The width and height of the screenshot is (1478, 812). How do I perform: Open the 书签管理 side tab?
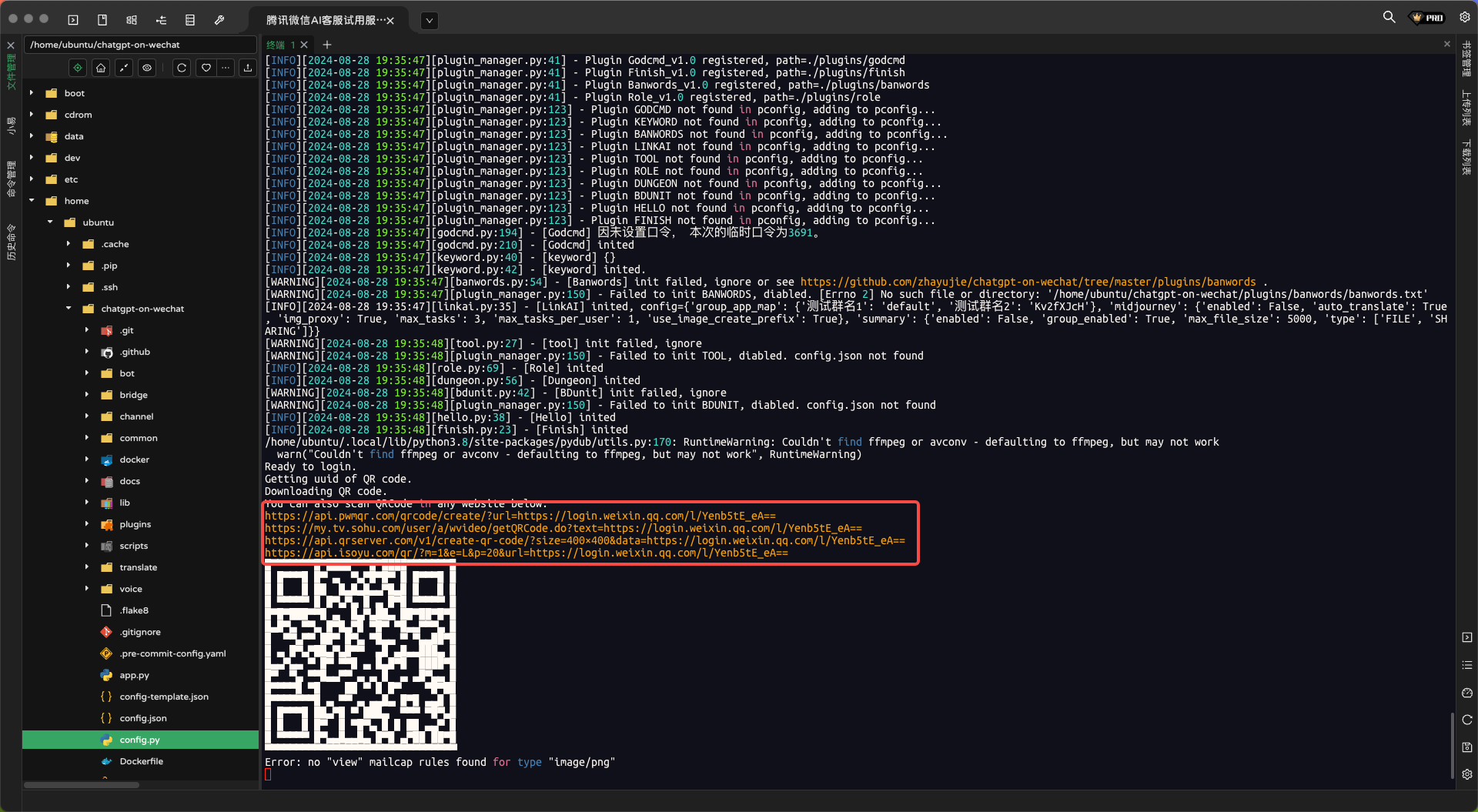pos(1466,59)
